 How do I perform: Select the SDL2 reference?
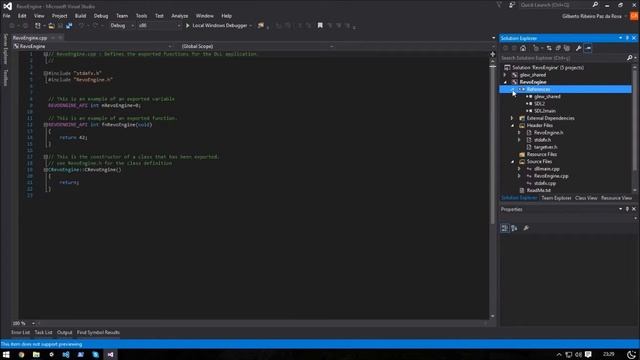pyautogui.click(x=539, y=104)
